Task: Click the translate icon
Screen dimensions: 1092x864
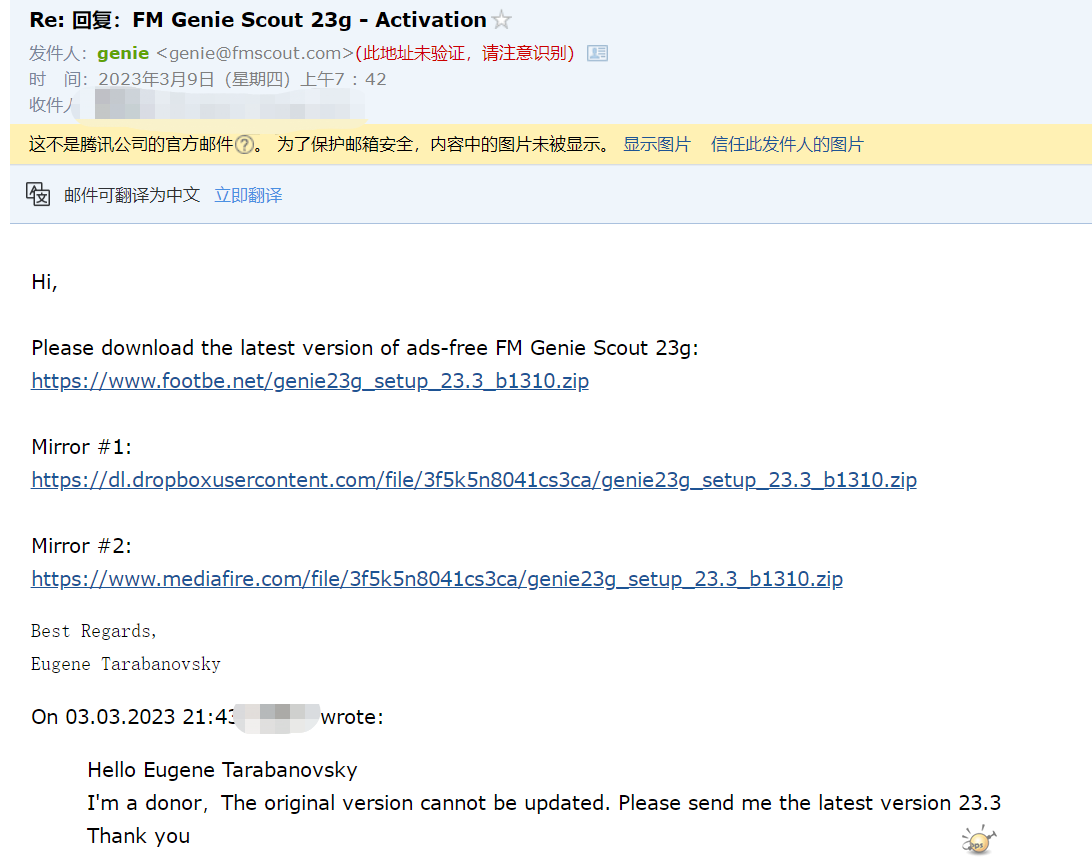Action: coord(38,194)
